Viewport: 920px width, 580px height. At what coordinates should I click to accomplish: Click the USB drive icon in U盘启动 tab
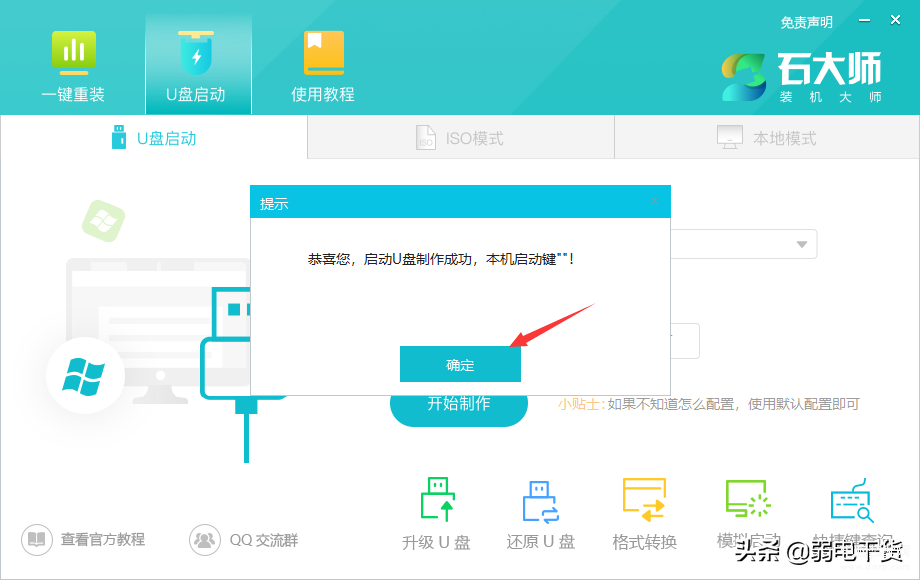click(x=119, y=137)
